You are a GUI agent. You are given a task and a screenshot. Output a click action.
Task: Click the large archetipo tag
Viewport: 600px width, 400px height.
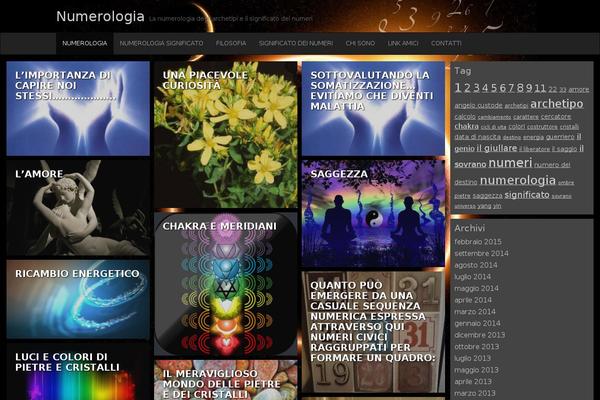[557, 104]
